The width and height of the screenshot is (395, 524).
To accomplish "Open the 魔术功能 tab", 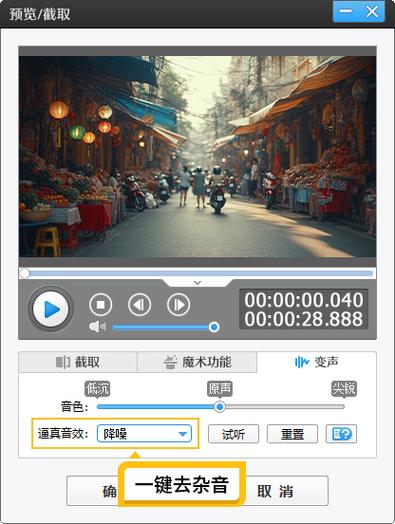I will point(197,362).
